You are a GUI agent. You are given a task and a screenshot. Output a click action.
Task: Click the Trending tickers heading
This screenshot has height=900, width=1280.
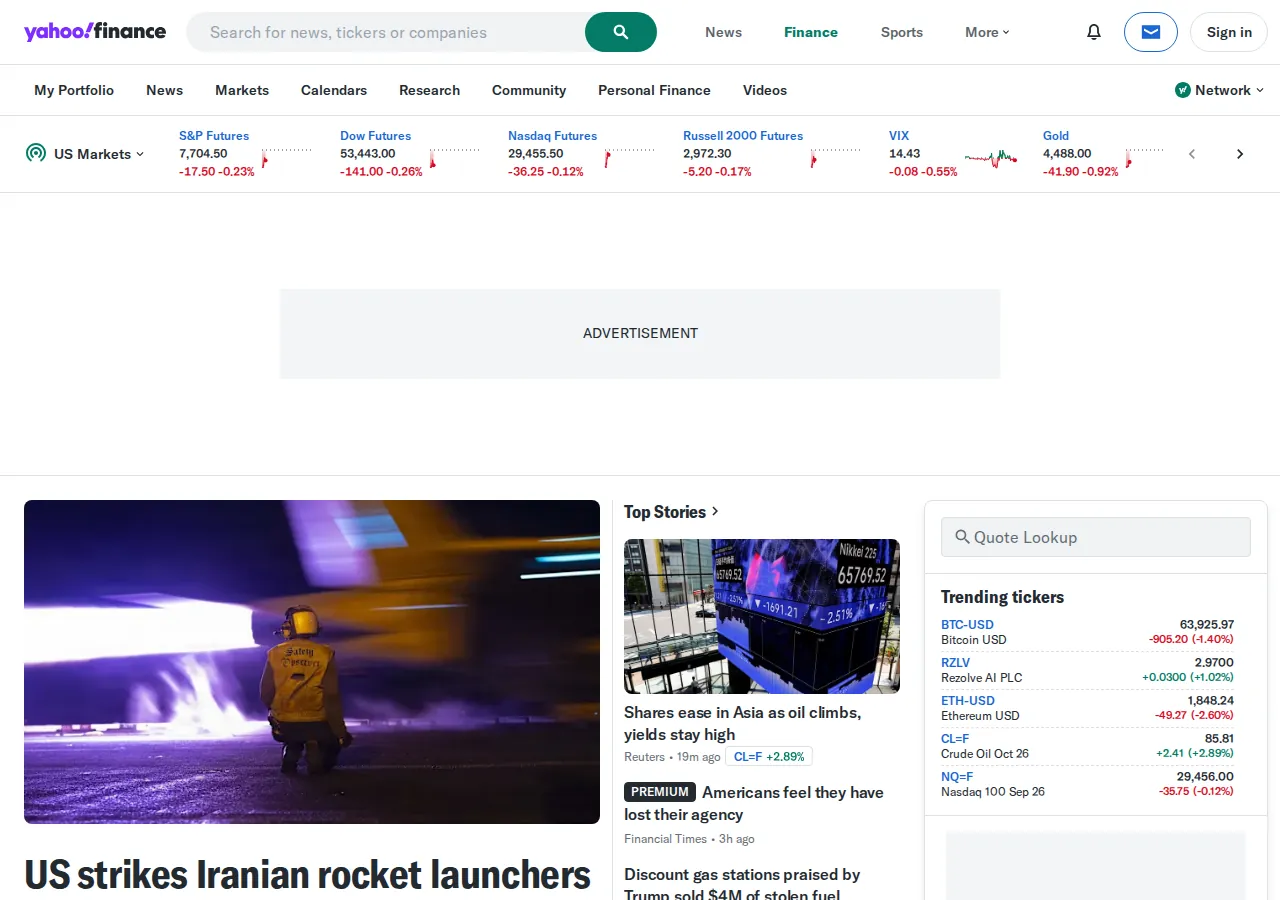tap(1002, 597)
